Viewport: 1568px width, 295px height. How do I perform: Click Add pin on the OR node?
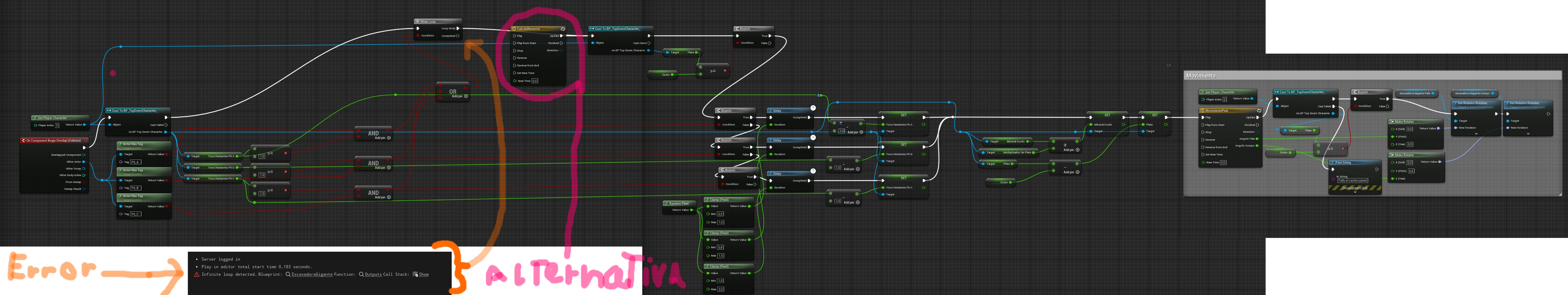click(x=460, y=96)
